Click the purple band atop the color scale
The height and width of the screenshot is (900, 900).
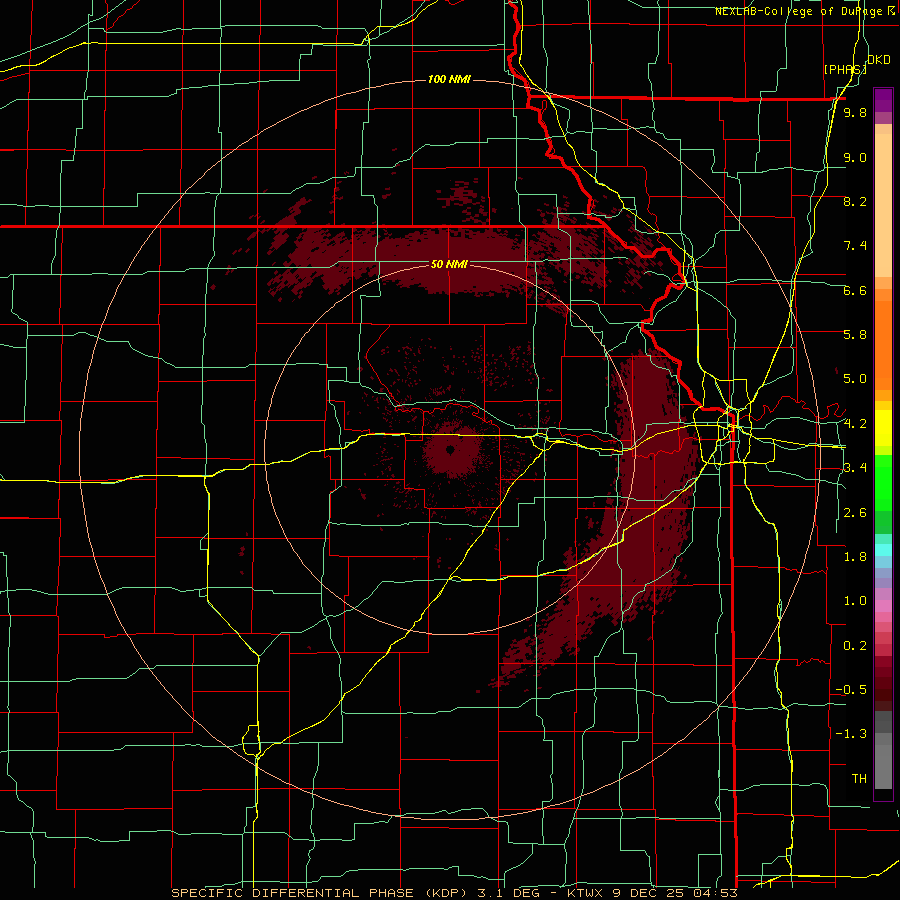(883, 100)
